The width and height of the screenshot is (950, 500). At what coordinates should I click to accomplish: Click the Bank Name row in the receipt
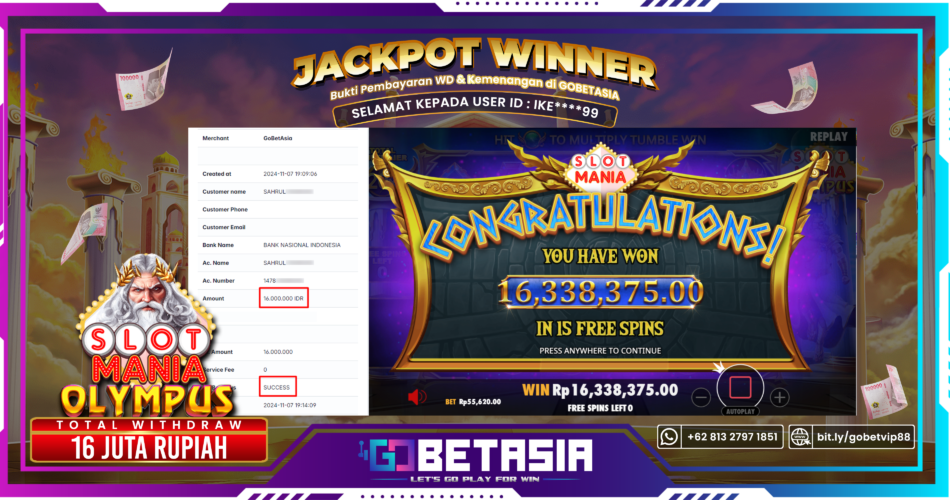279,245
